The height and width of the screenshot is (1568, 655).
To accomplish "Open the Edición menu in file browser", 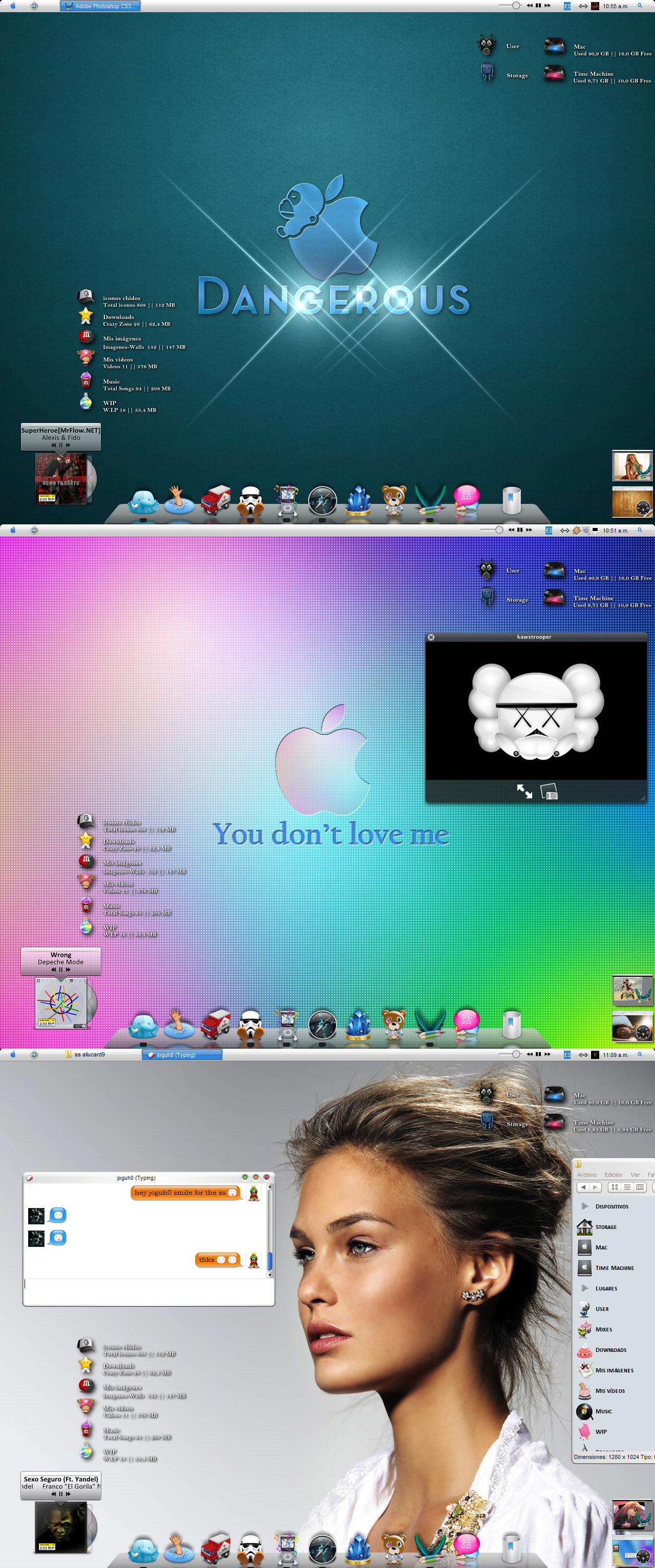I will tap(613, 1175).
